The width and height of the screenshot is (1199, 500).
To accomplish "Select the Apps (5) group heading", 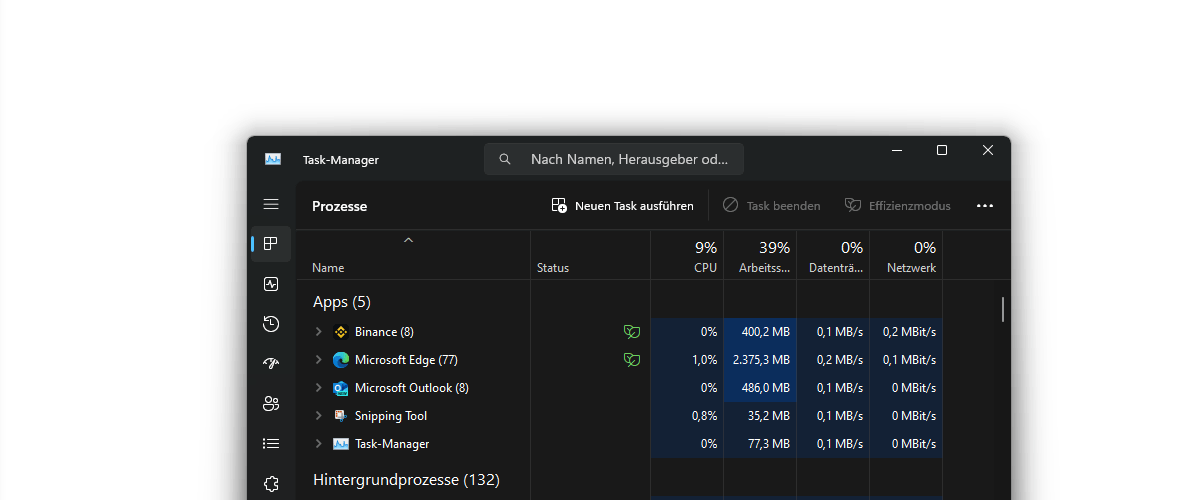I will tap(342, 302).
